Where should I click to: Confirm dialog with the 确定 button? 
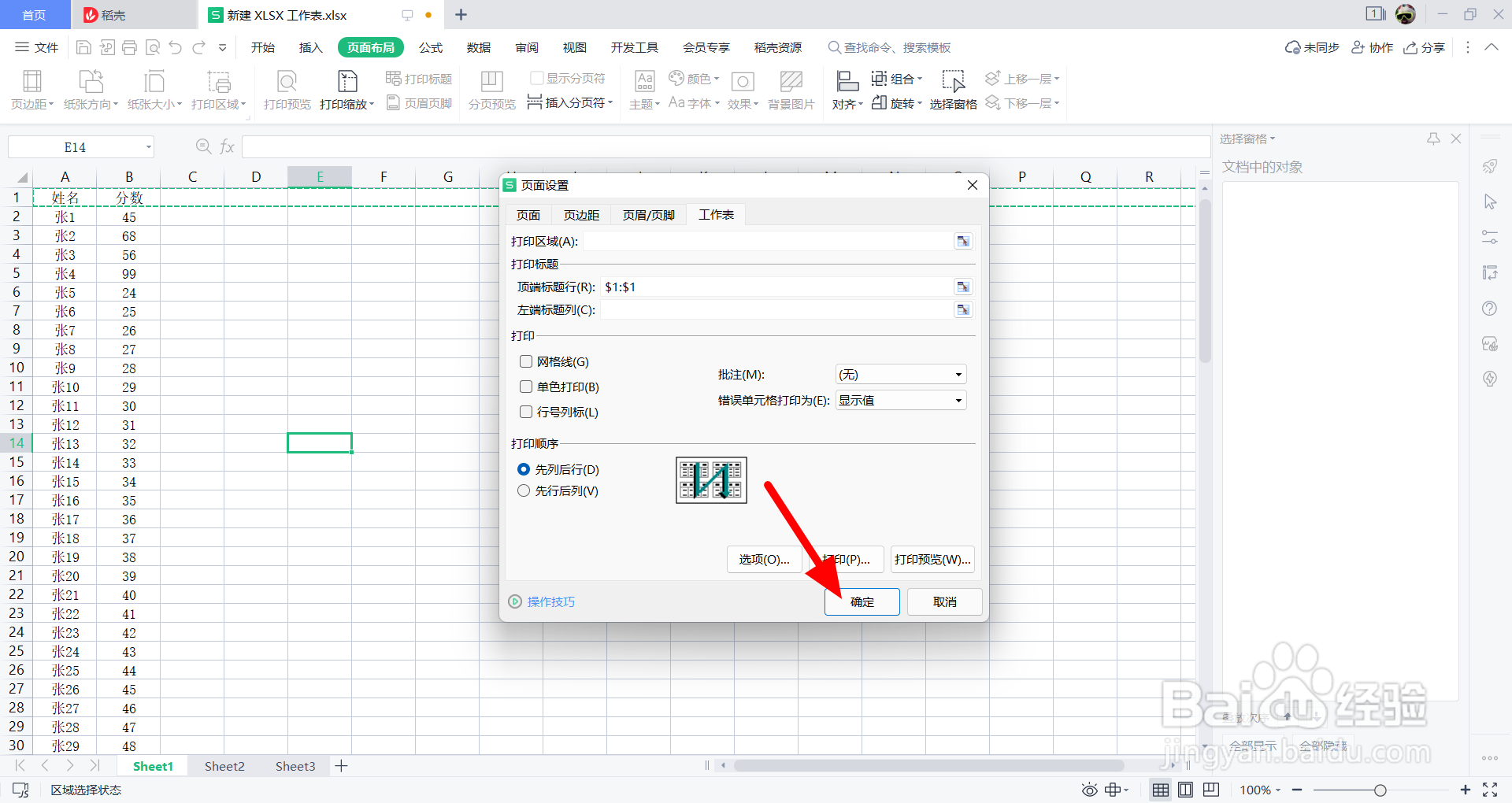(862, 601)
